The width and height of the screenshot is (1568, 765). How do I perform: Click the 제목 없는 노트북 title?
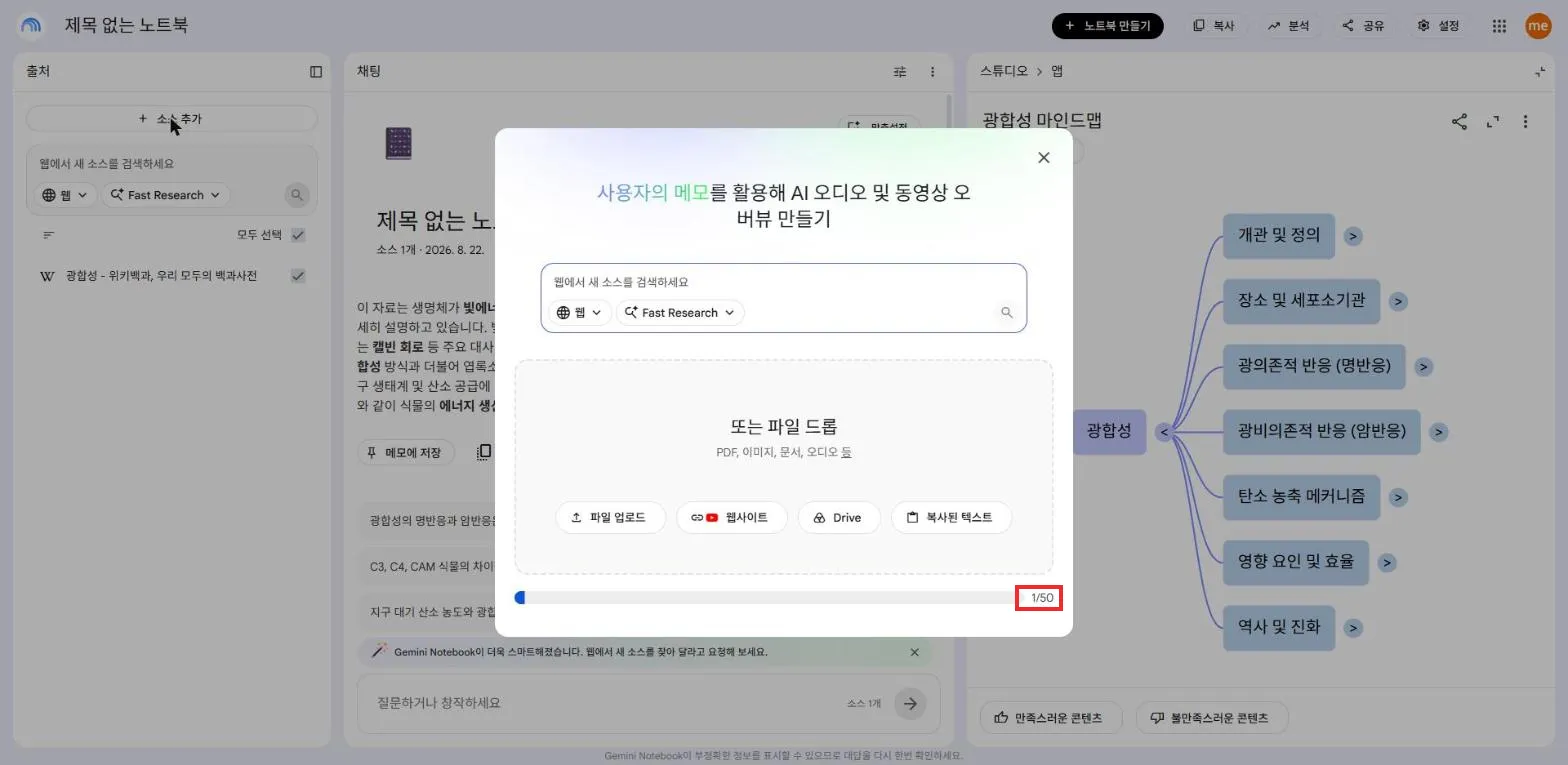[126, 25]
